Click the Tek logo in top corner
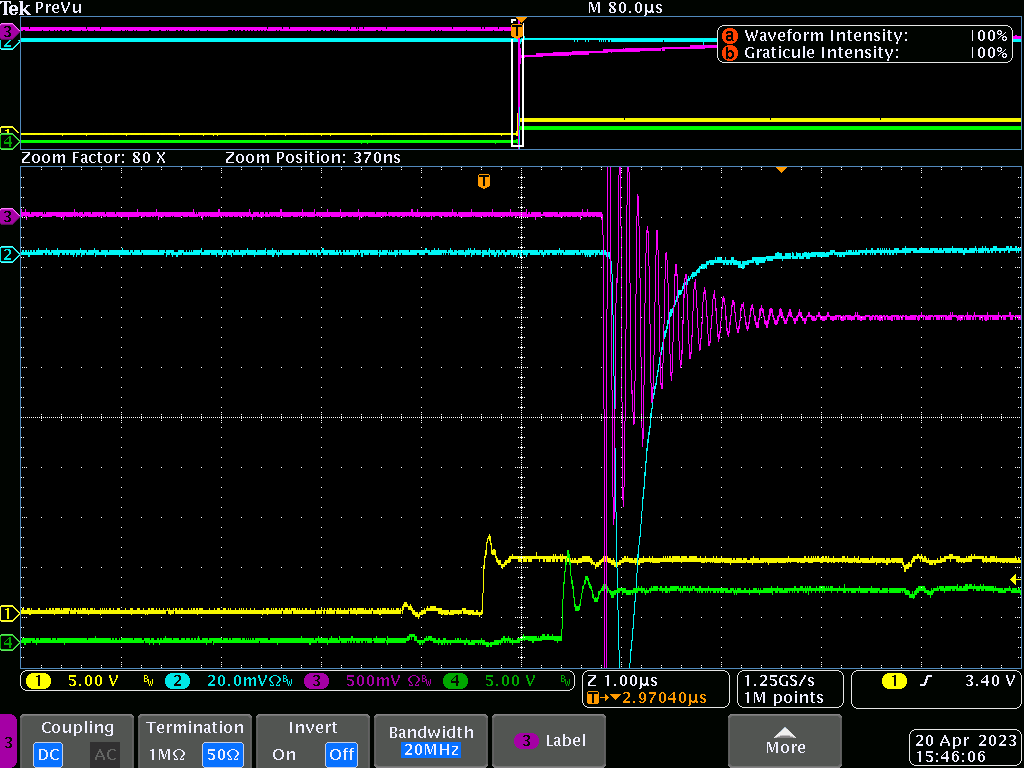This screenshot has height=768, width=1024. click(16, 8)
